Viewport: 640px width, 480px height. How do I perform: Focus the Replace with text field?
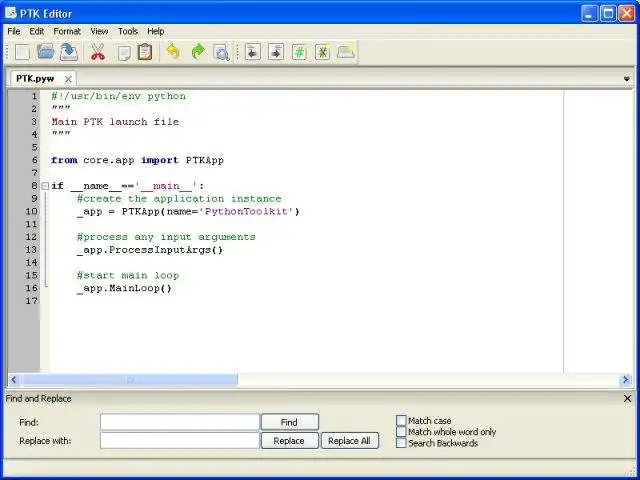180,441
